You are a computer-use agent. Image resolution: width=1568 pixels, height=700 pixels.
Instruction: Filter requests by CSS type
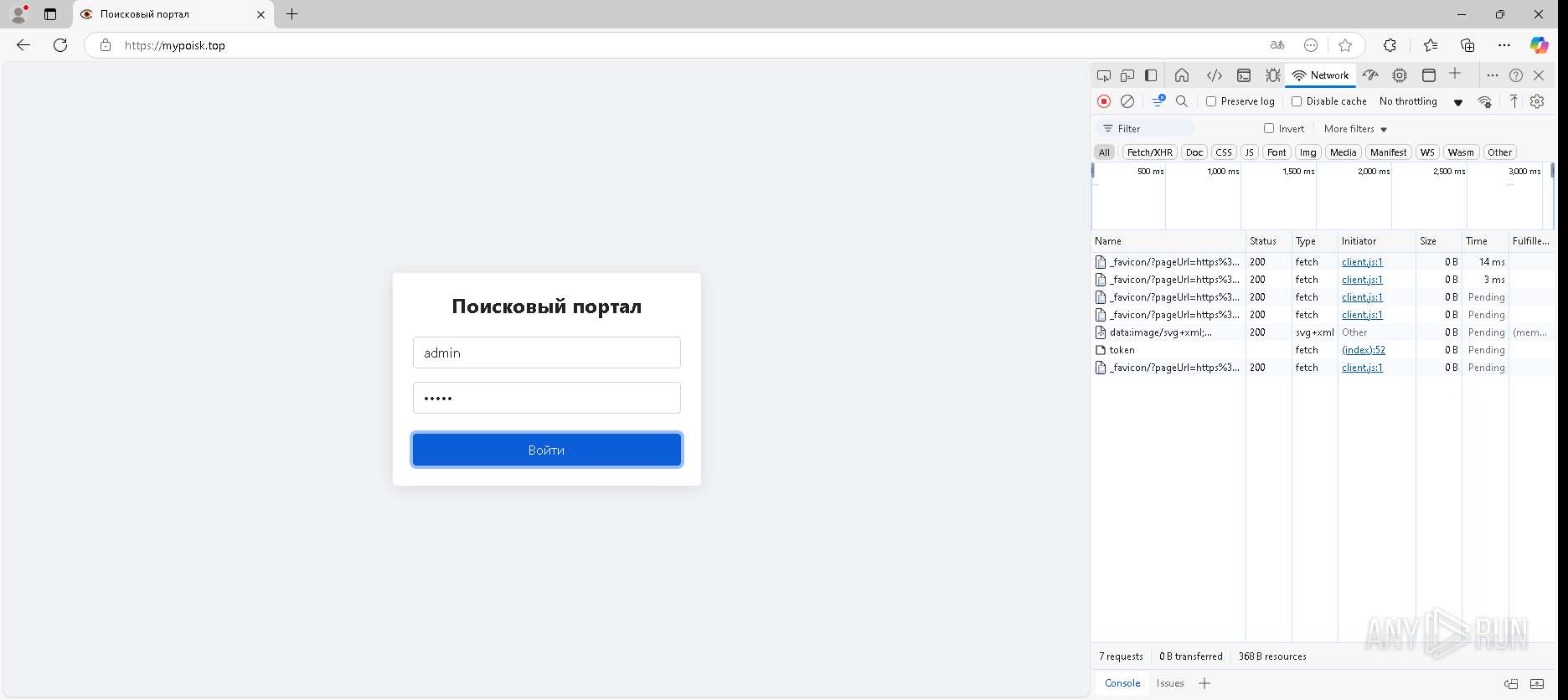(1224, 152)
